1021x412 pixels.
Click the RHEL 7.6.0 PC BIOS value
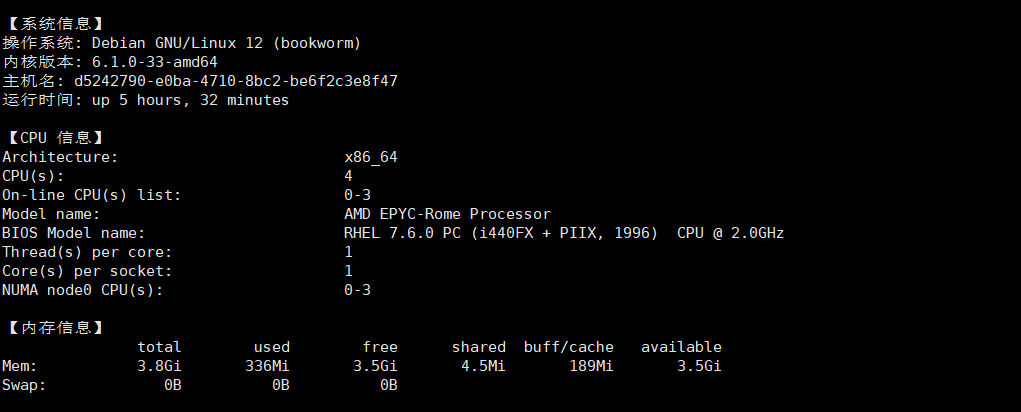[x=500, y=233]
